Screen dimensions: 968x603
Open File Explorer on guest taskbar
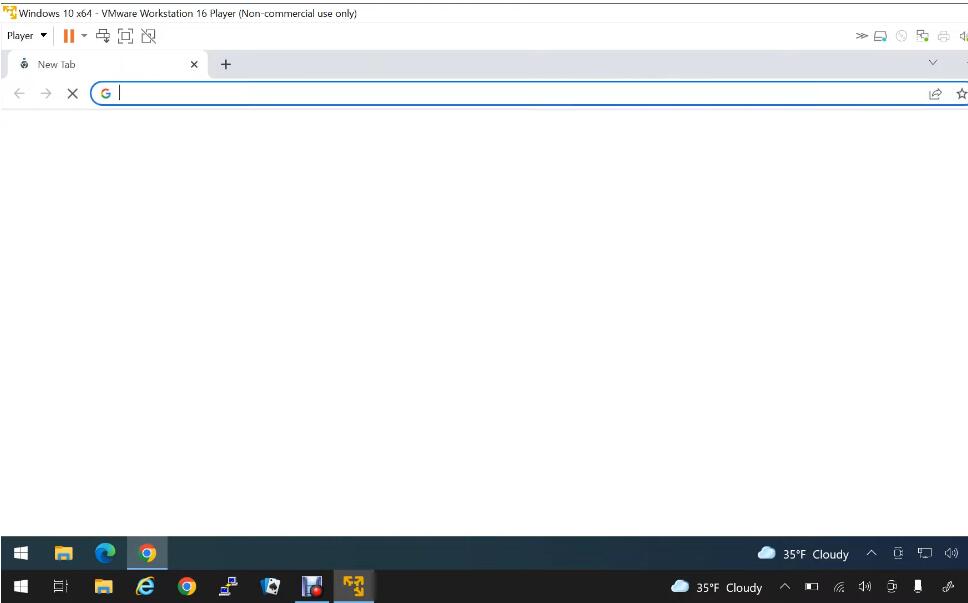tap(64, 553)
